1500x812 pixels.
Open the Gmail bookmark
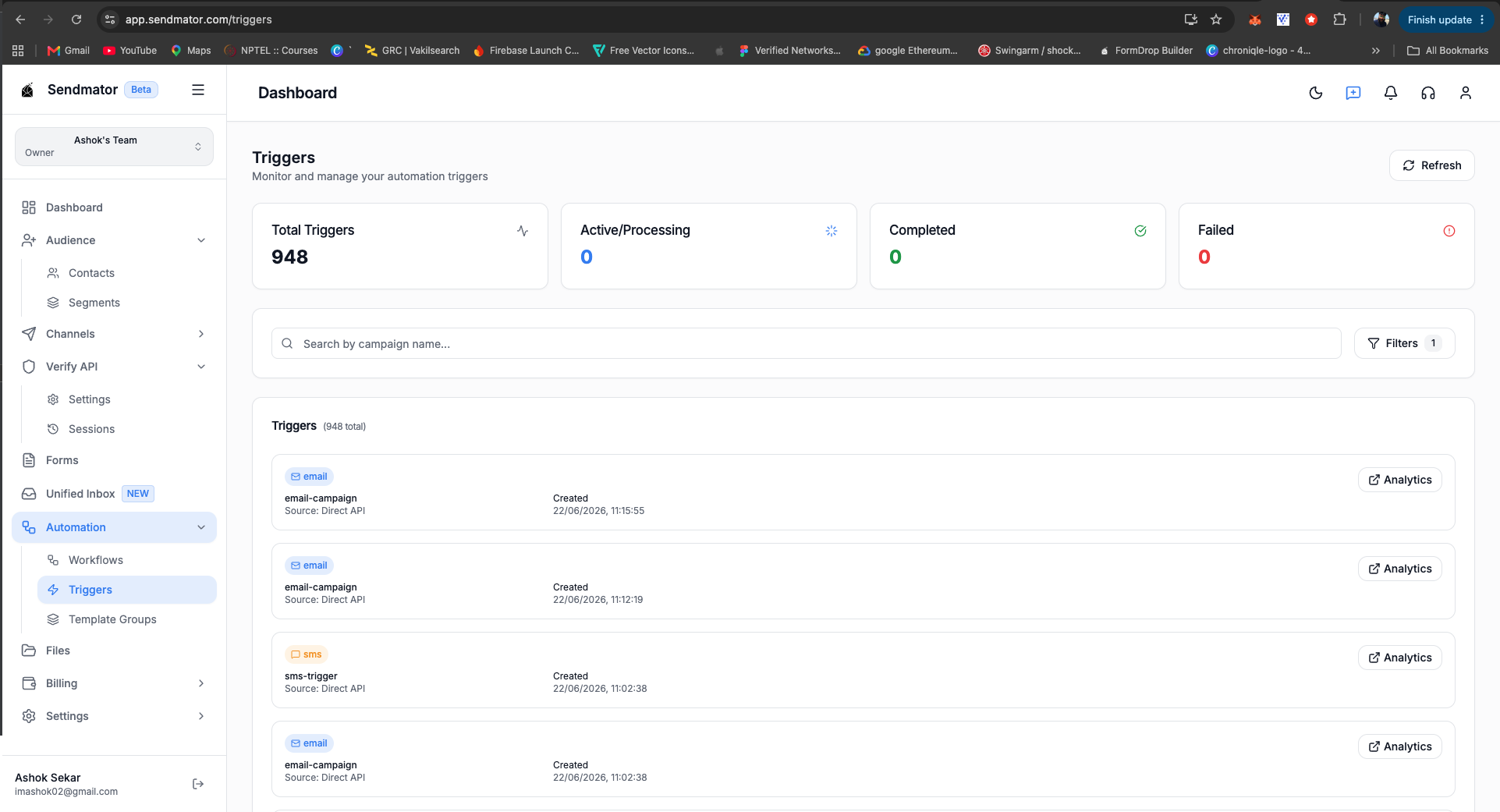click(x=69, y=51)
